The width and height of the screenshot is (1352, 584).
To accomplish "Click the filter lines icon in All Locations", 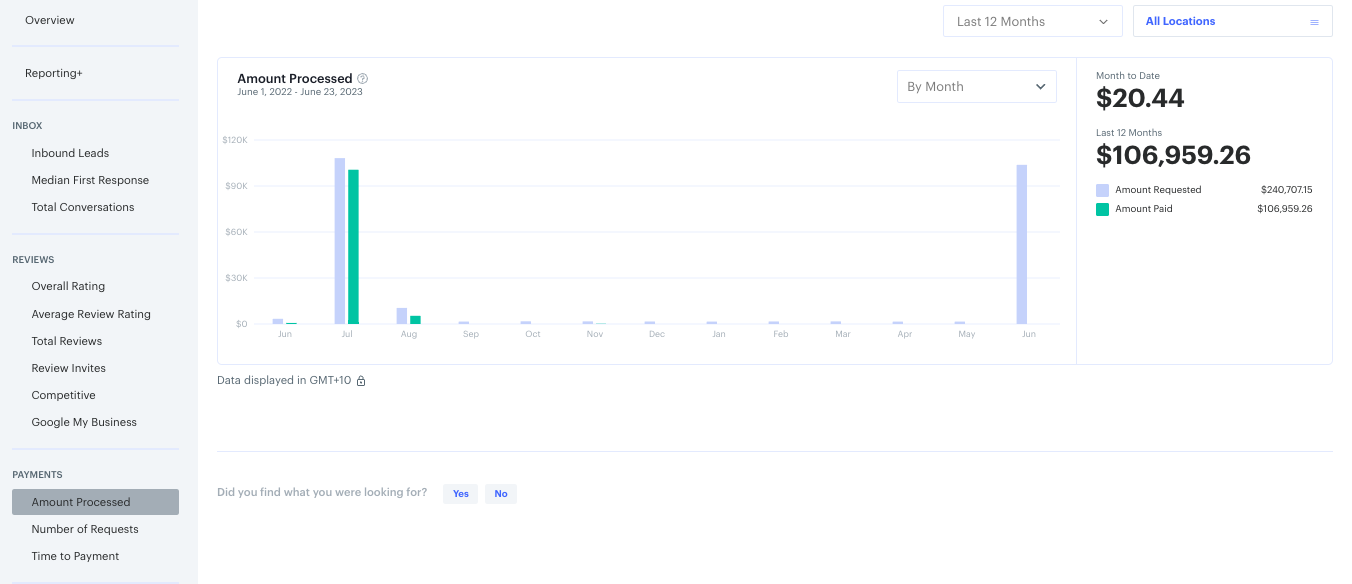I will pos(1314,22).
